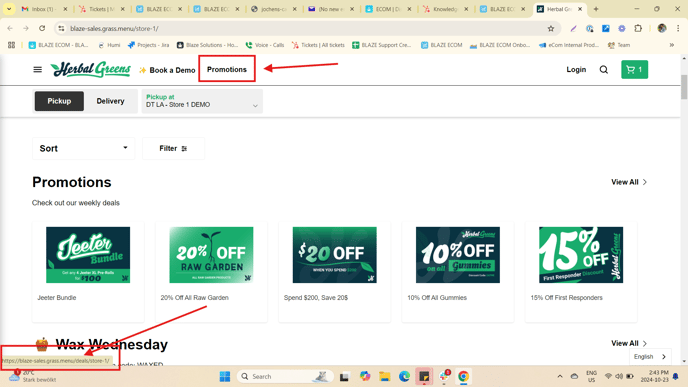Open Chrome three-dot menu

[678, 29]
